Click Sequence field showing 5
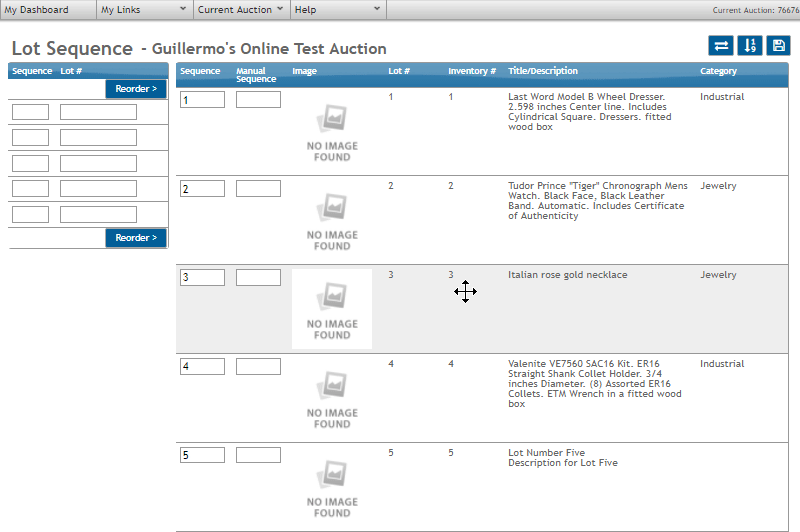This screenshot has width=800, height=532. (x=203, y=455)
